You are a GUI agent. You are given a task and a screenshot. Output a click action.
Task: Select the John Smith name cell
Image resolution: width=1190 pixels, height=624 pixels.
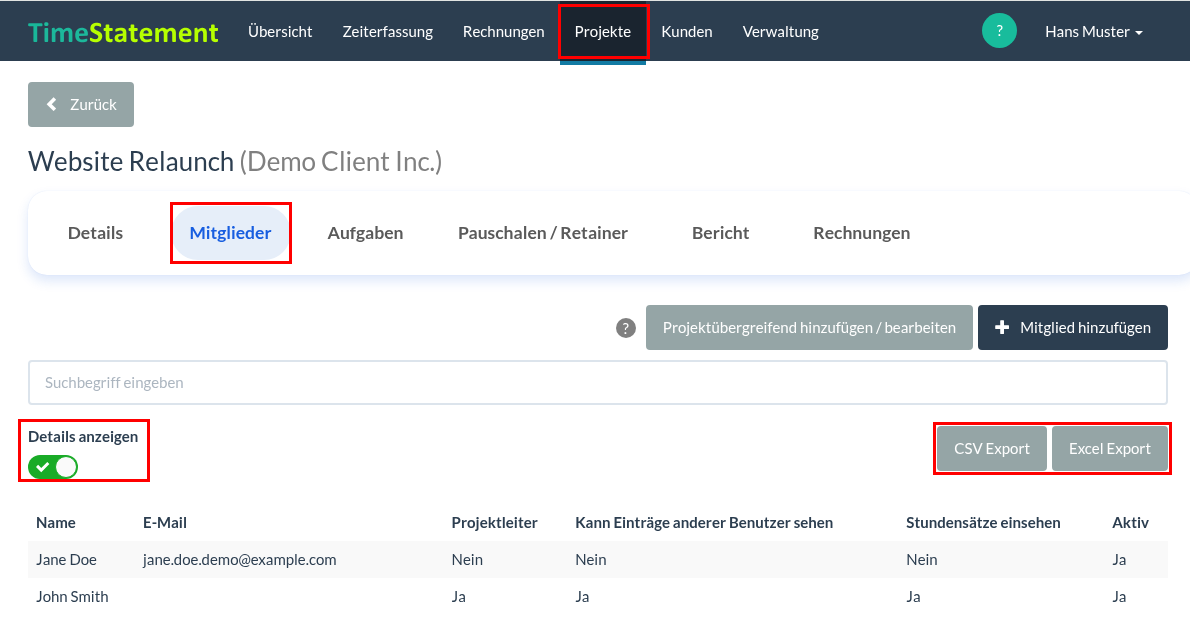[x=72, y=597]
